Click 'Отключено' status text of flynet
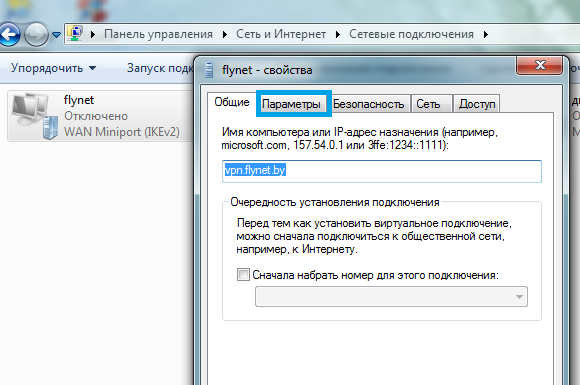Viewport: 580px width, 385px height. coord(96,116)
